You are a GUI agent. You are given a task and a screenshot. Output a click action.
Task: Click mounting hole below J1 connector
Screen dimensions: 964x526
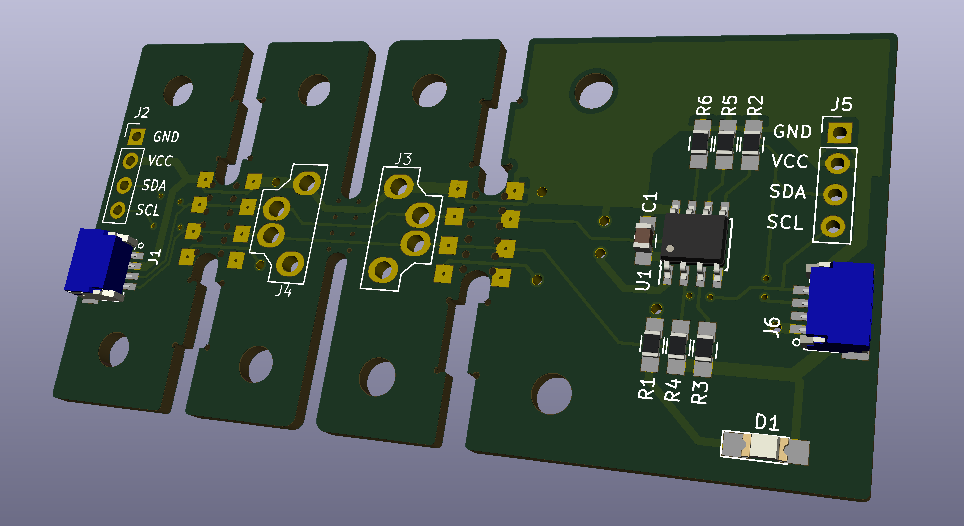pos(114,349)
